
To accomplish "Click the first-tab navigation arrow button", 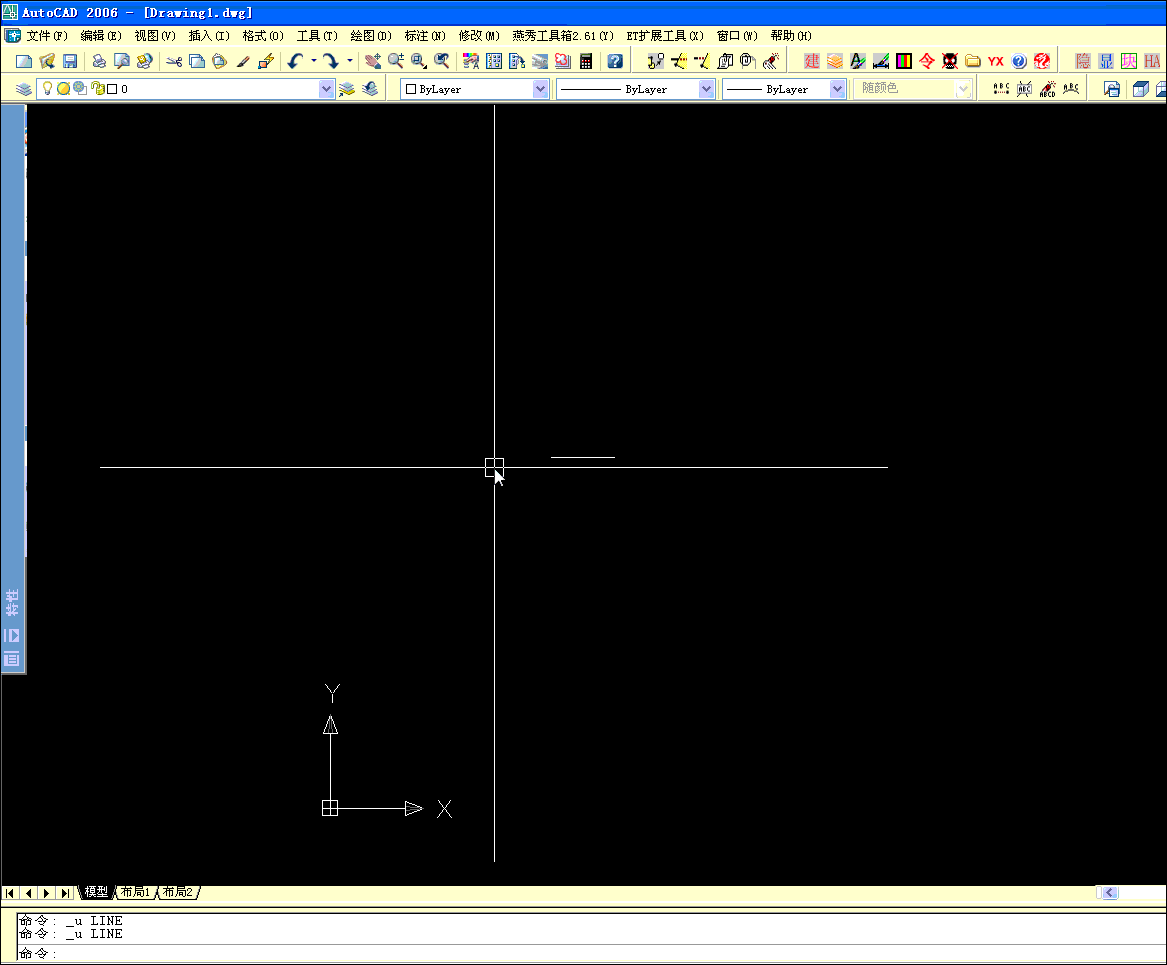I will 10,893.
